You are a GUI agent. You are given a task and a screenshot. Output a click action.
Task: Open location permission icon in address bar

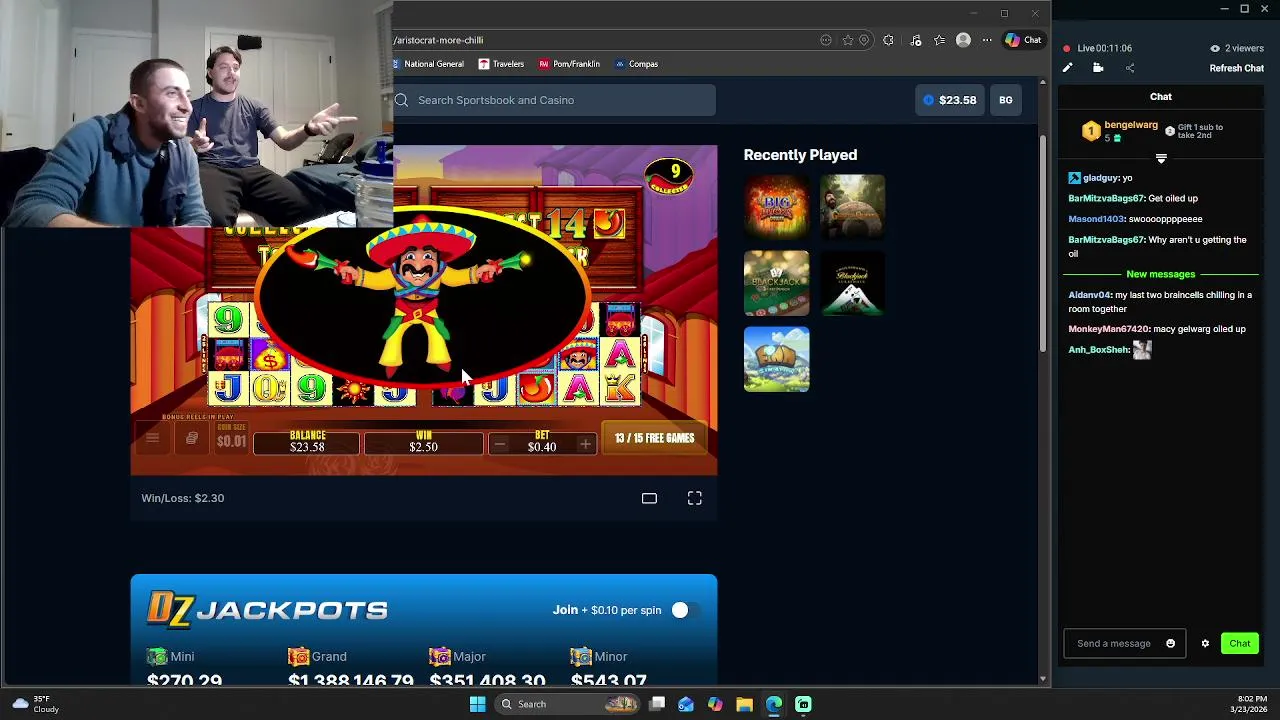tap(864, 40)
